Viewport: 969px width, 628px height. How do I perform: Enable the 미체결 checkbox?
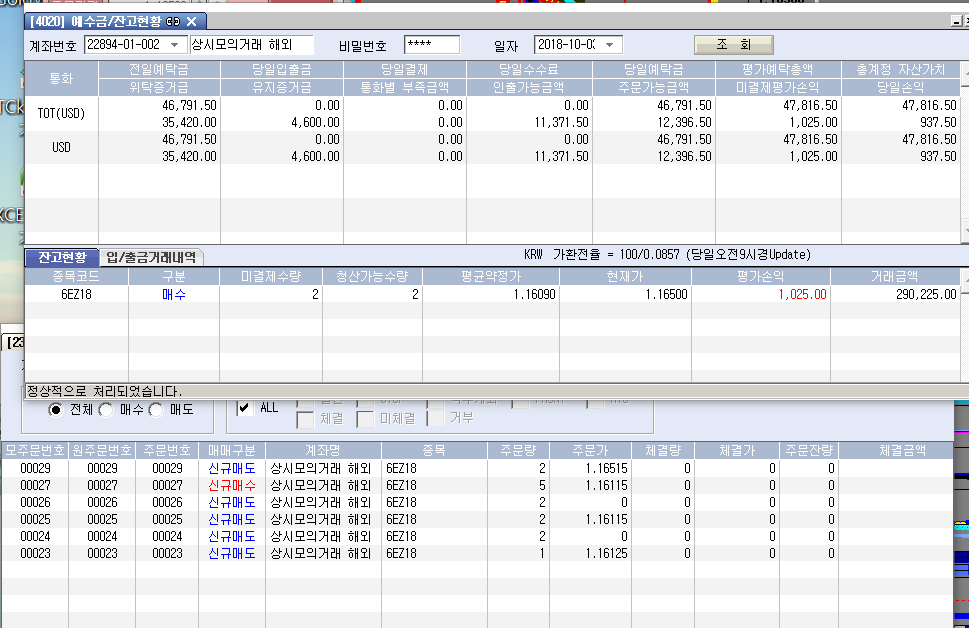tap(366, 419)
